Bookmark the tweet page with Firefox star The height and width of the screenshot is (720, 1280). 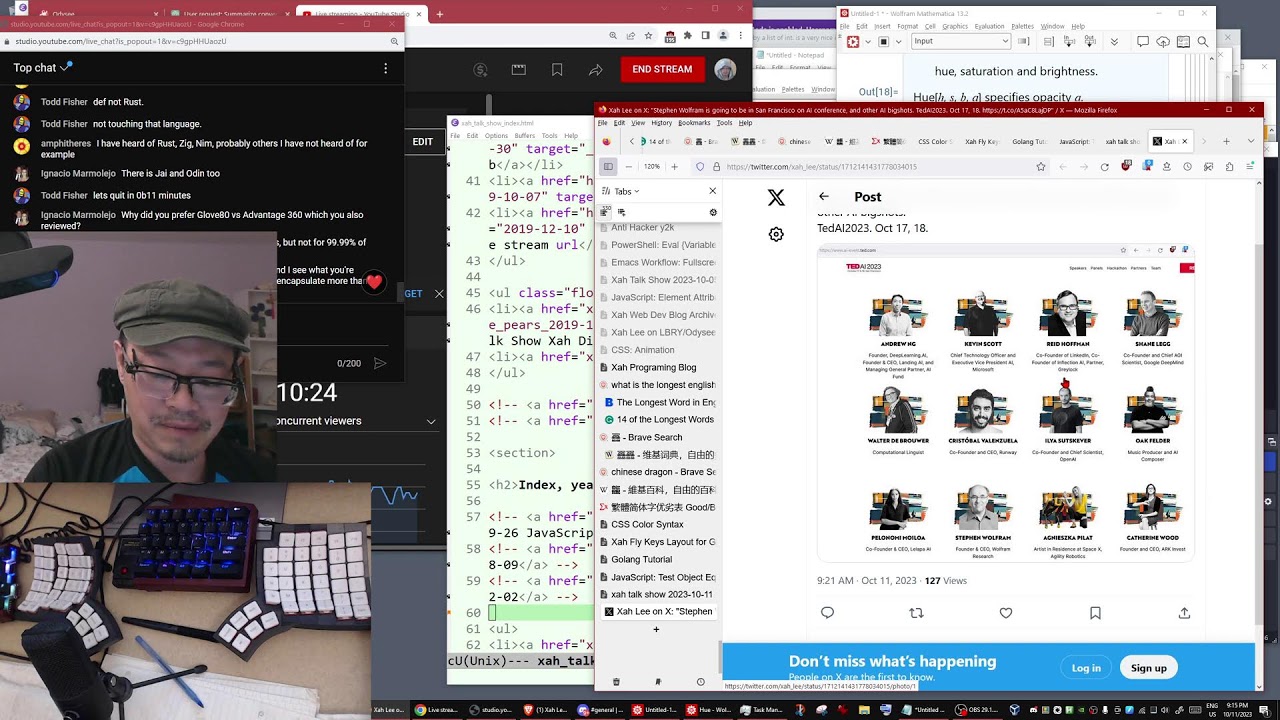(1041, 167)
